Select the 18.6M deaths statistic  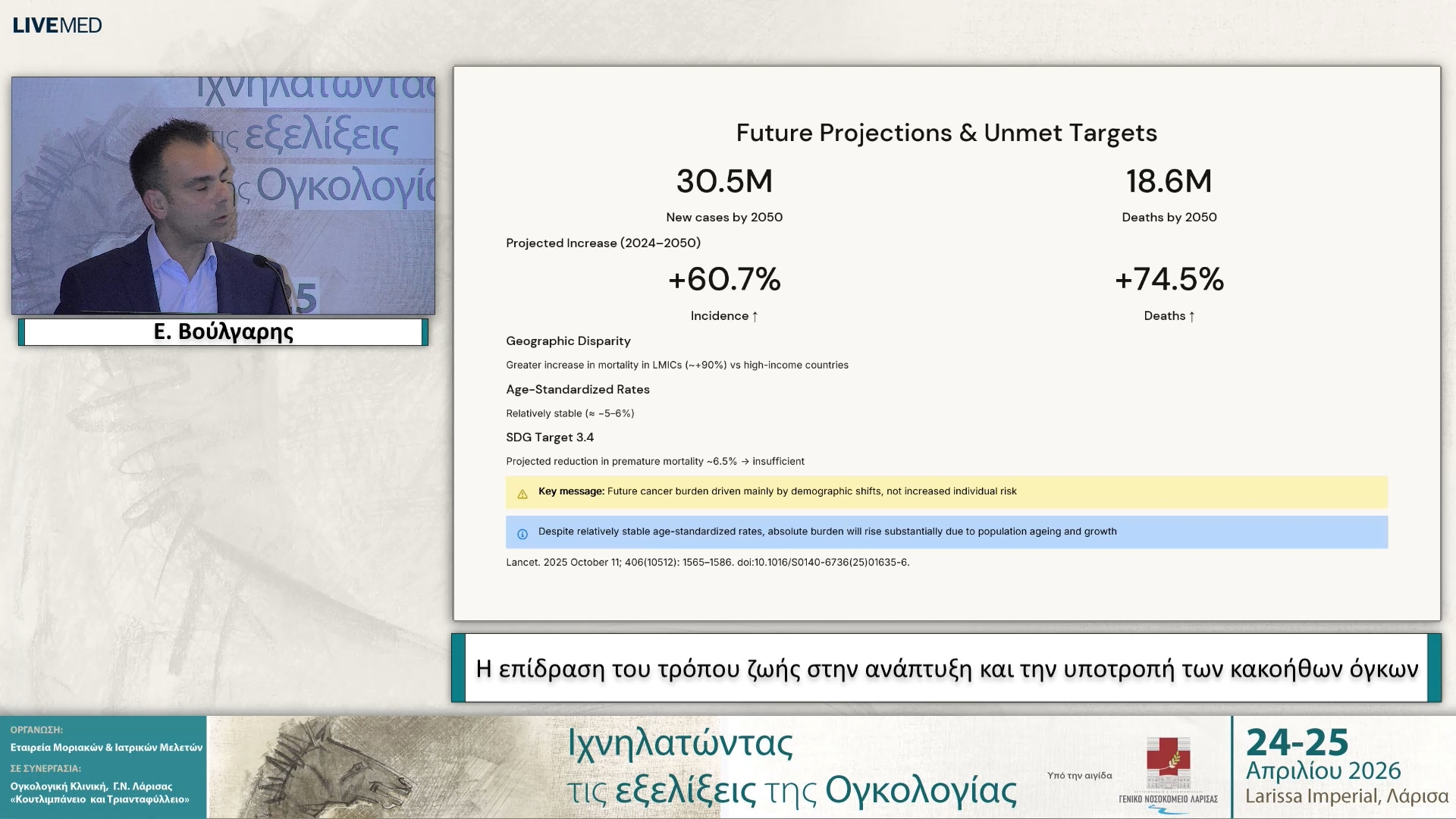coord(1169,181)
